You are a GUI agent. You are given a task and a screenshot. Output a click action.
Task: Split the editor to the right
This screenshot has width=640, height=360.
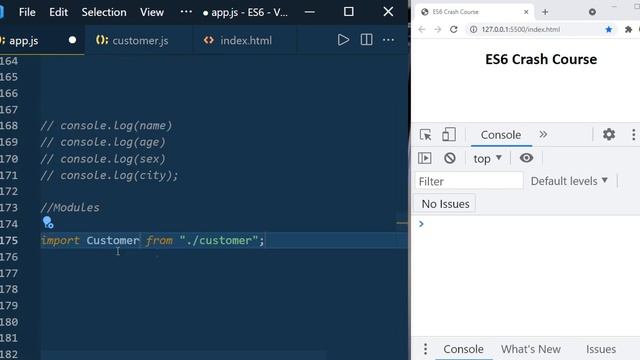click(x=366, y=40)
